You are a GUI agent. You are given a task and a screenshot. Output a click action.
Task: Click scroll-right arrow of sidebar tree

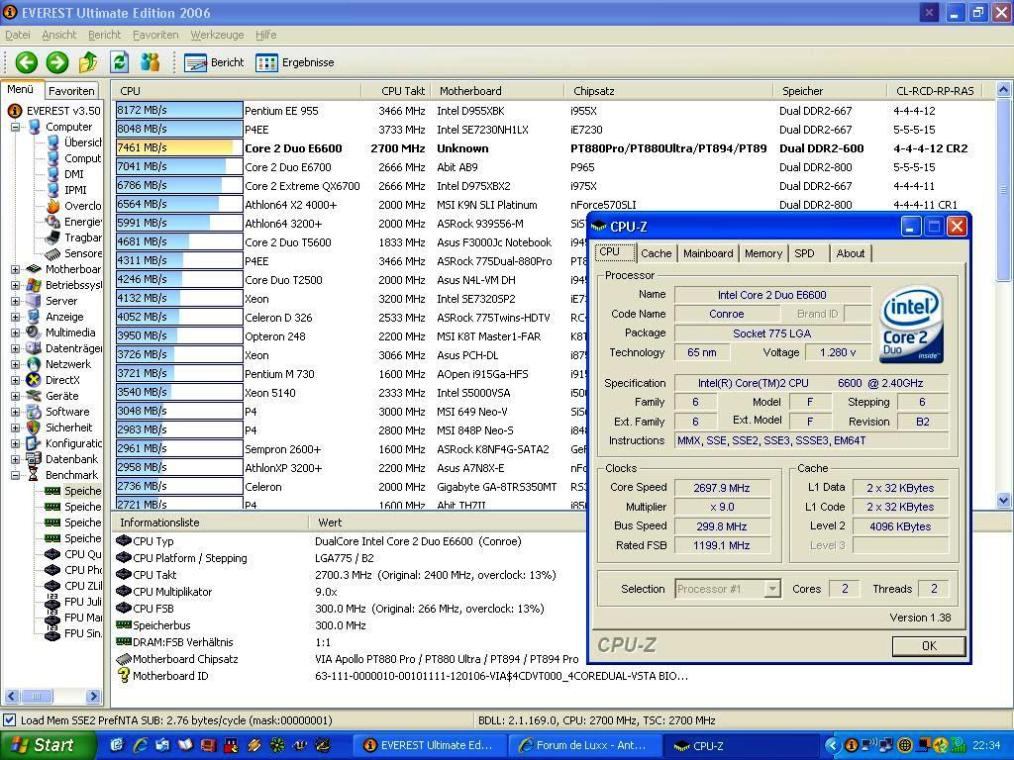(x=93, y=696)
